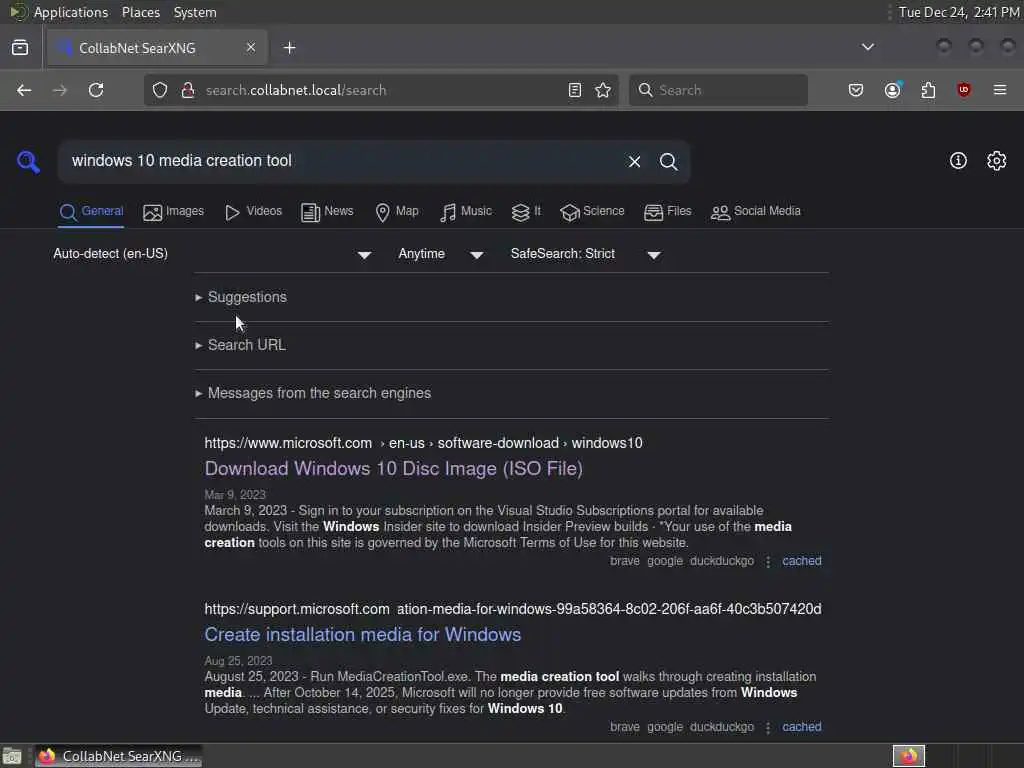
Task: Open Create installation media for Windows link
Action: coord(362,635)
